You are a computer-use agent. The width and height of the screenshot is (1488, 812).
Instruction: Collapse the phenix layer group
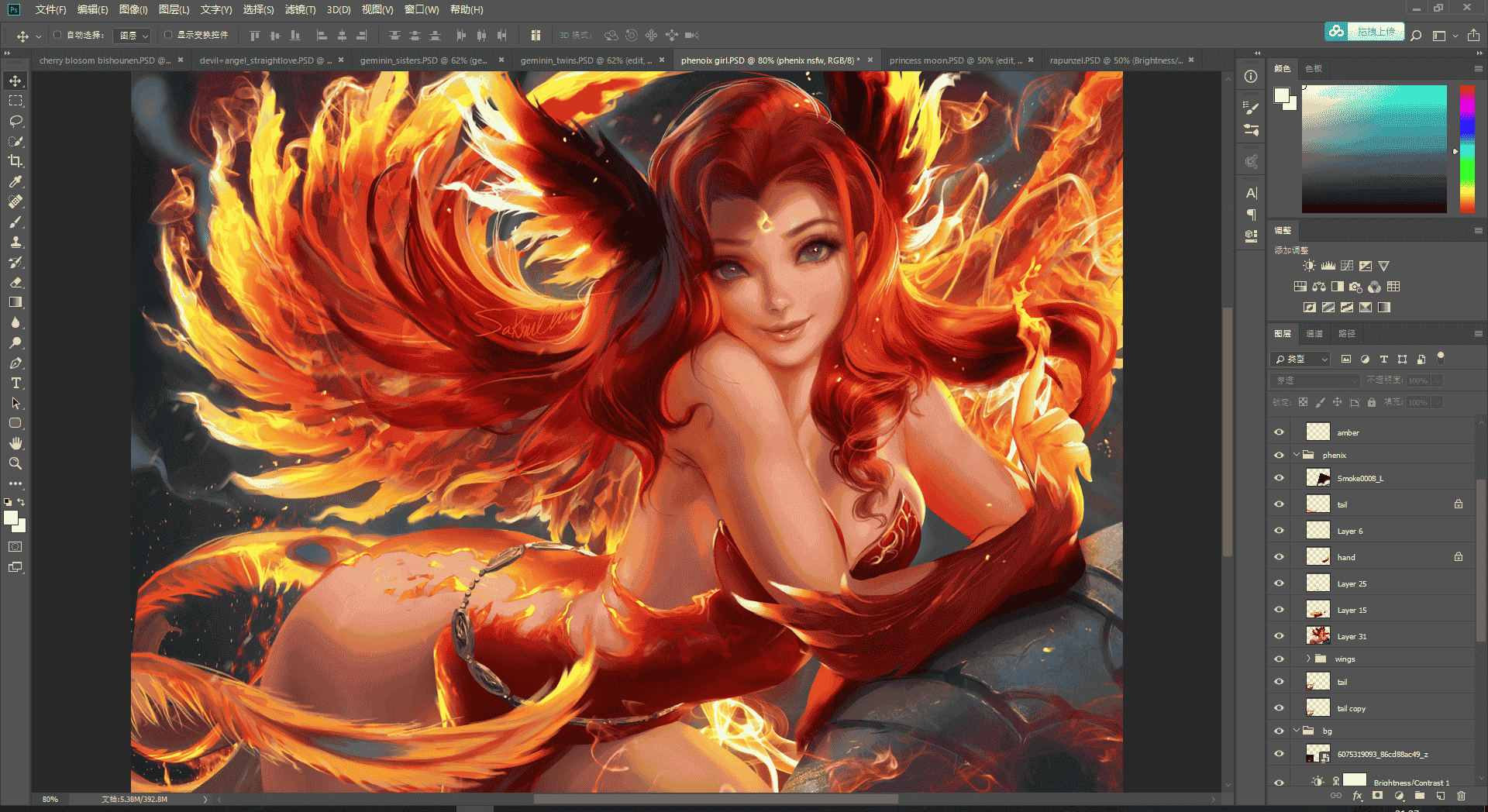(x=1297, y=455)
